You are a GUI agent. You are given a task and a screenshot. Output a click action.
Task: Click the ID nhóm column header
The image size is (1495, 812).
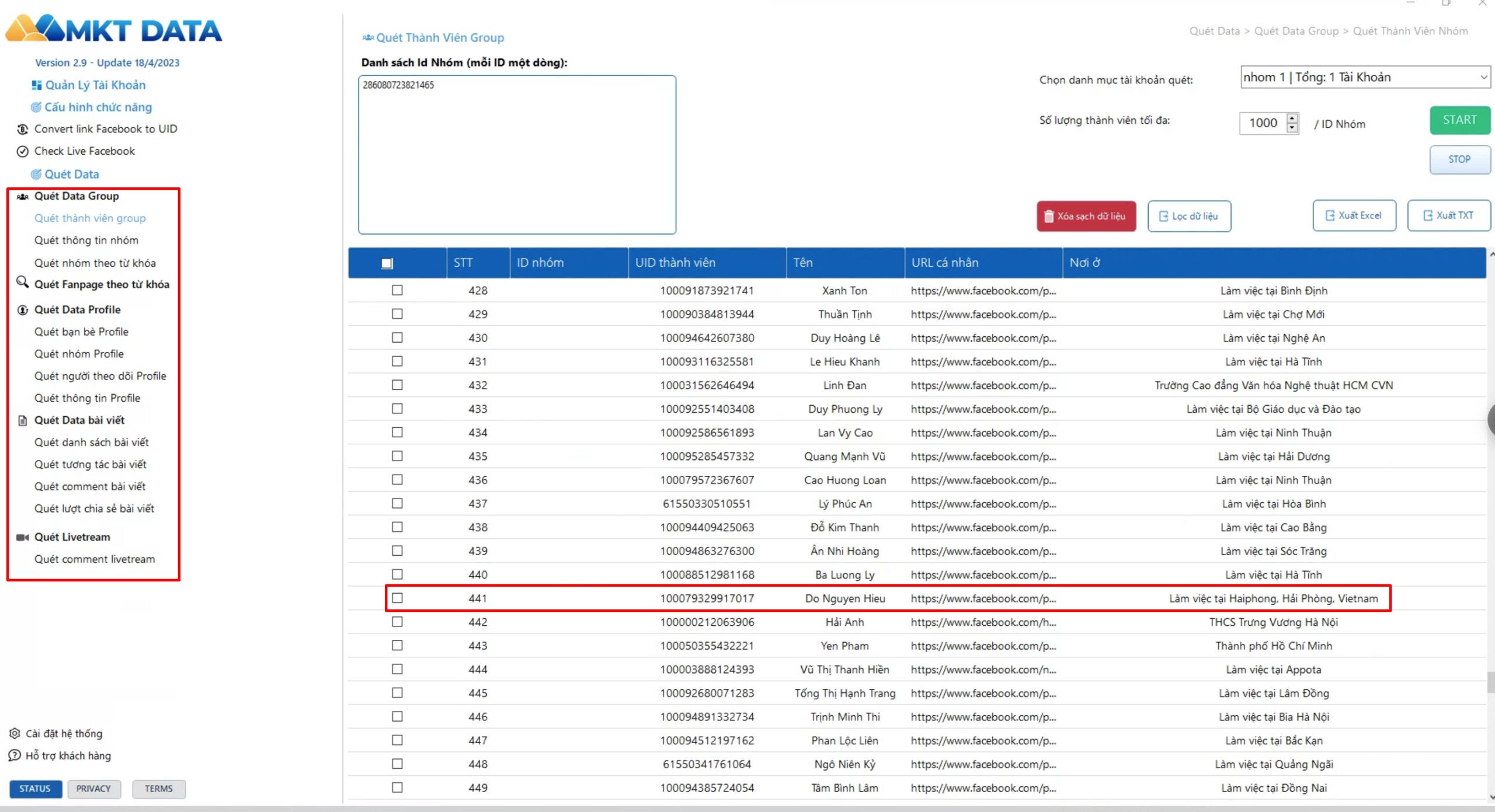(x=568, y=263)
